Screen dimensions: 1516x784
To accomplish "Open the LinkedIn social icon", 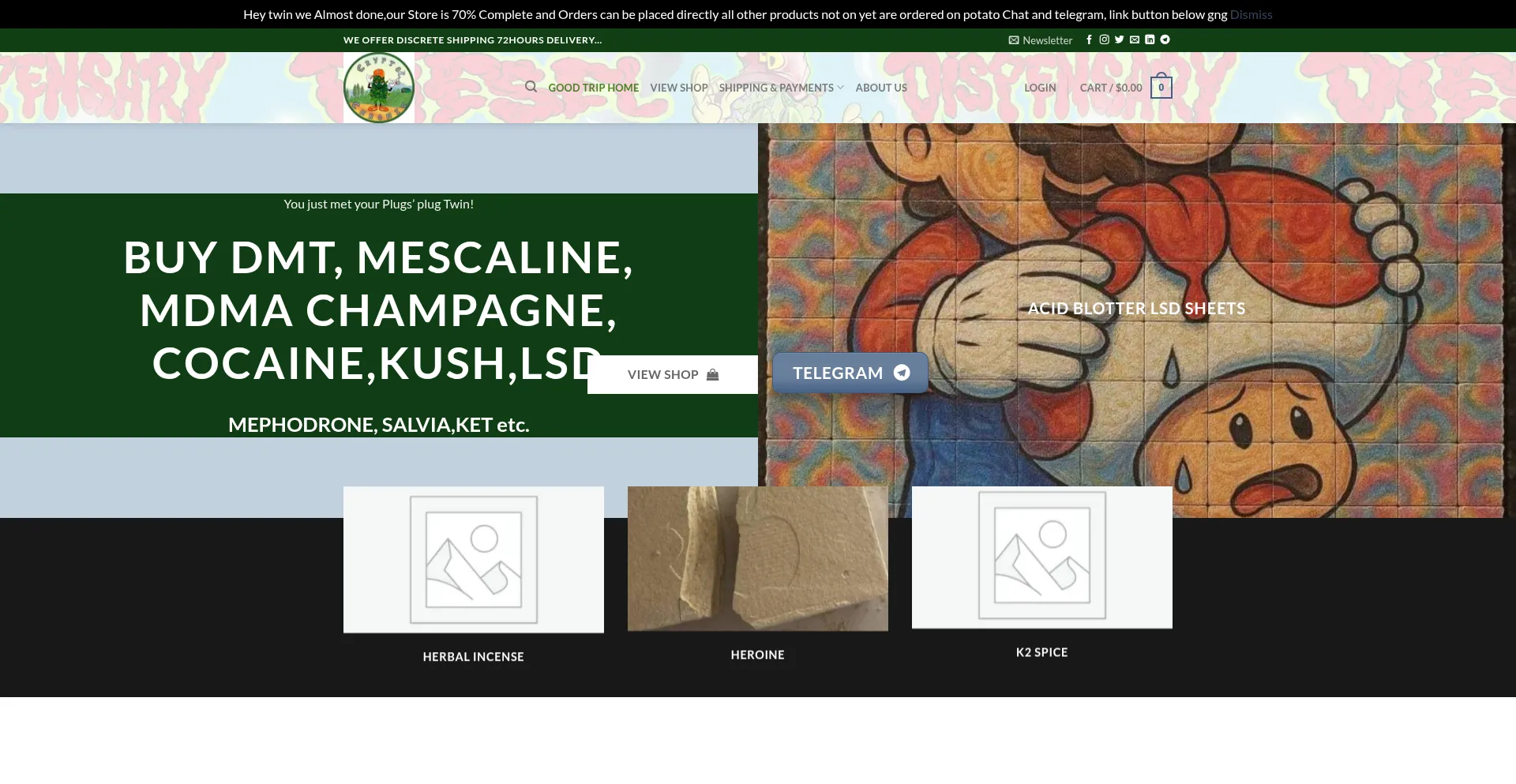I will 1150,39.
